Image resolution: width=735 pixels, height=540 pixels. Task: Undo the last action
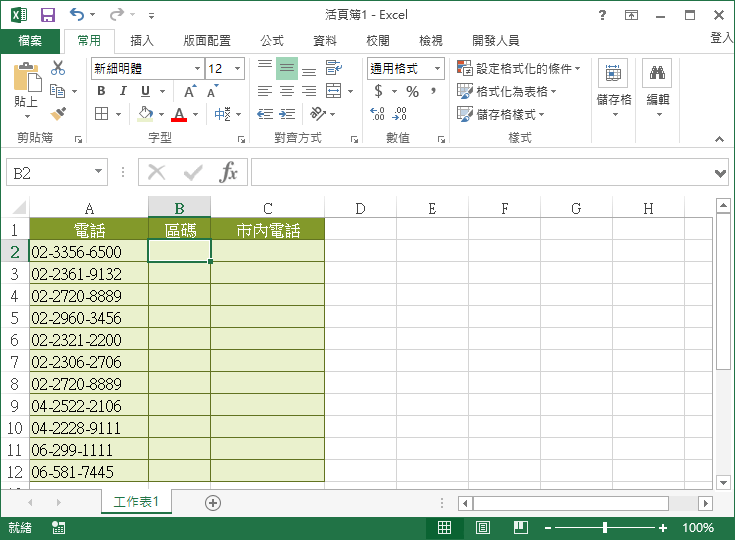tap(77, 15)
